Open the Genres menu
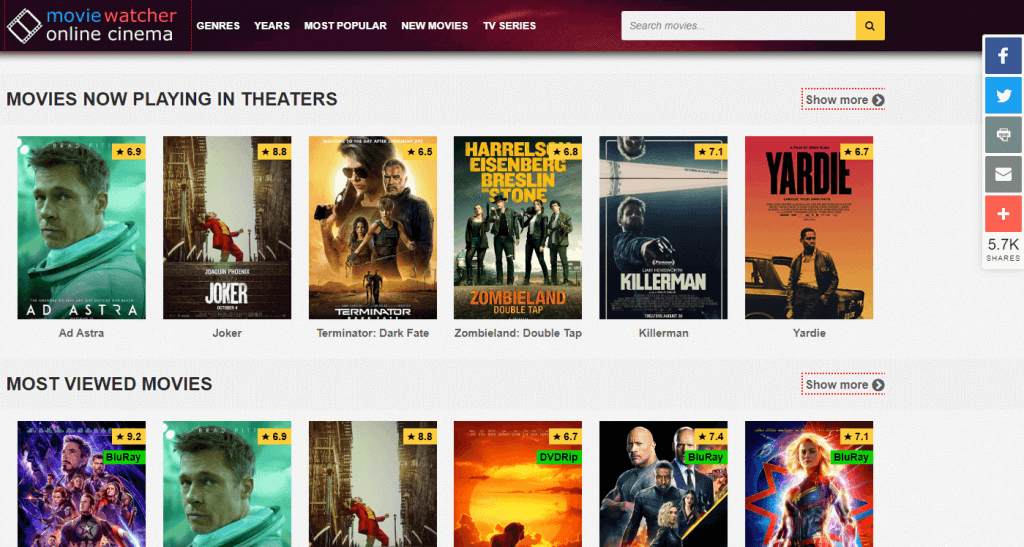Screen dimensions: 1024x547 (x=218, y=25)
